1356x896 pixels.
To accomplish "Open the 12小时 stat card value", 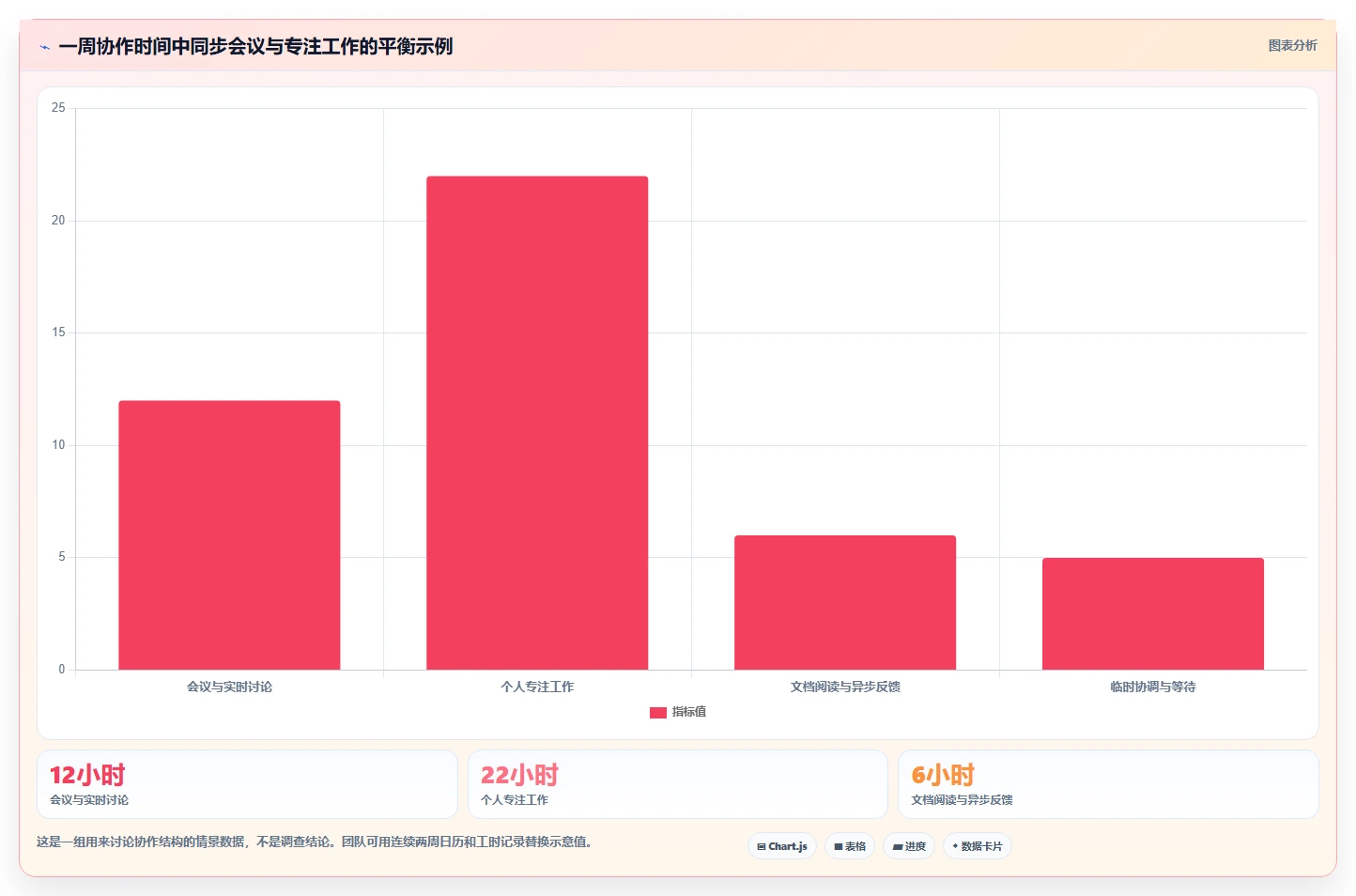I will click(x=87, y=775).
